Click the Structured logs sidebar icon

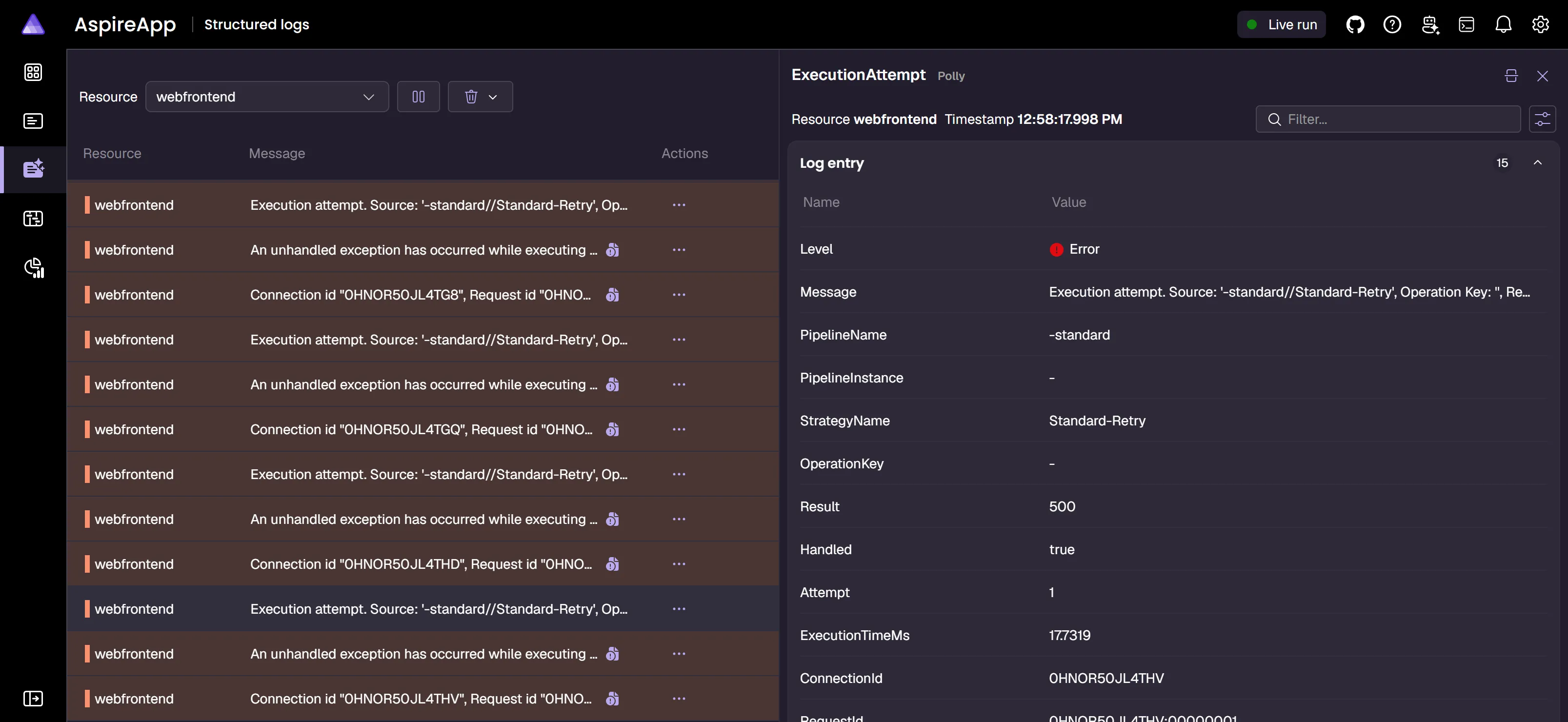(x=33, y=169)
